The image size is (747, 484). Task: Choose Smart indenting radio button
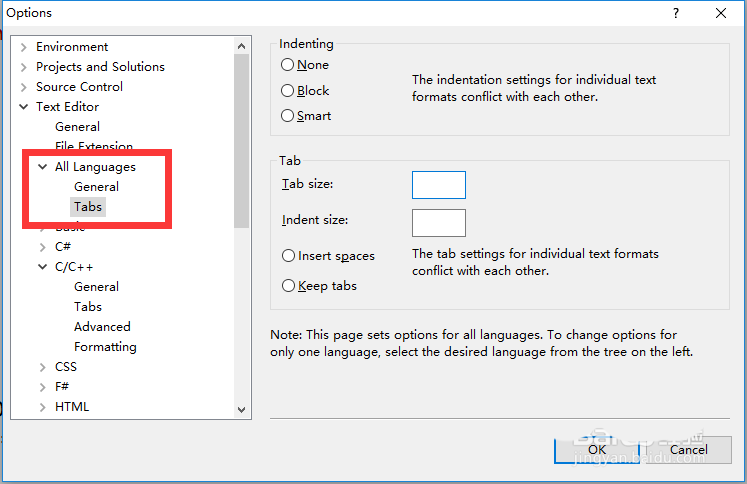pyautogui.click(x=288, y=116)
